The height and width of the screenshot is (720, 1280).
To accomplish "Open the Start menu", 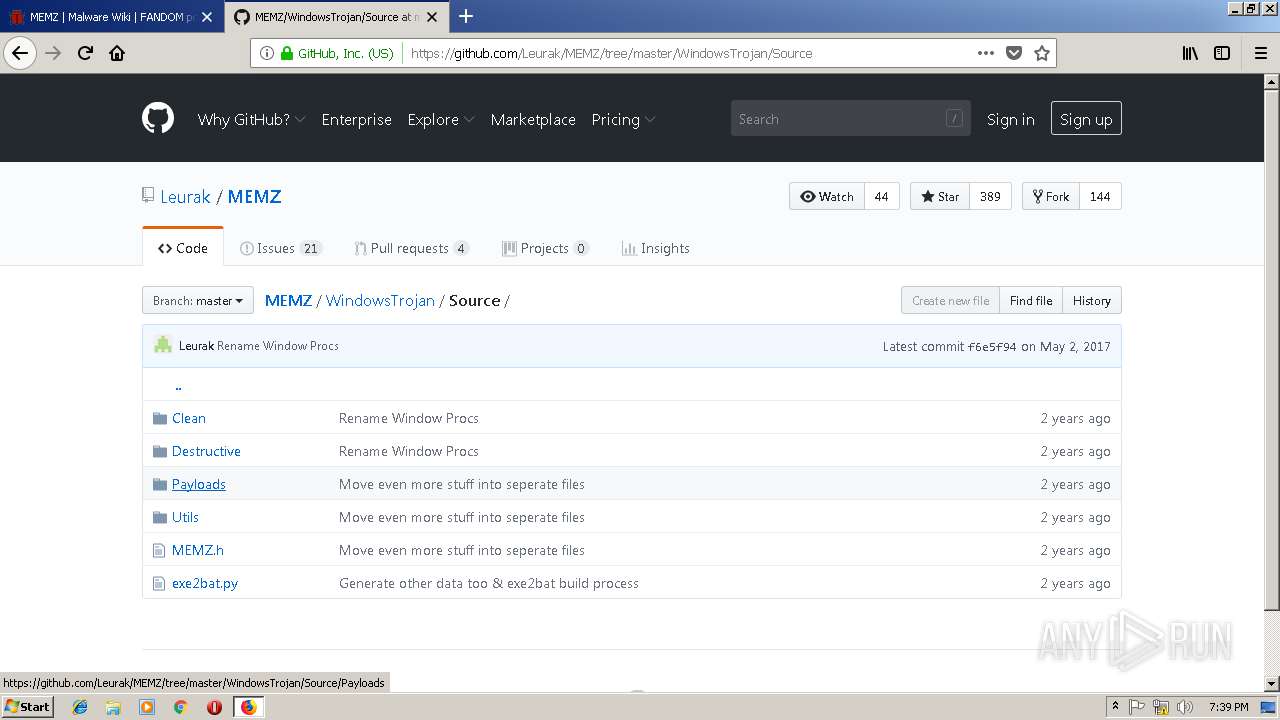I will 27,707.
